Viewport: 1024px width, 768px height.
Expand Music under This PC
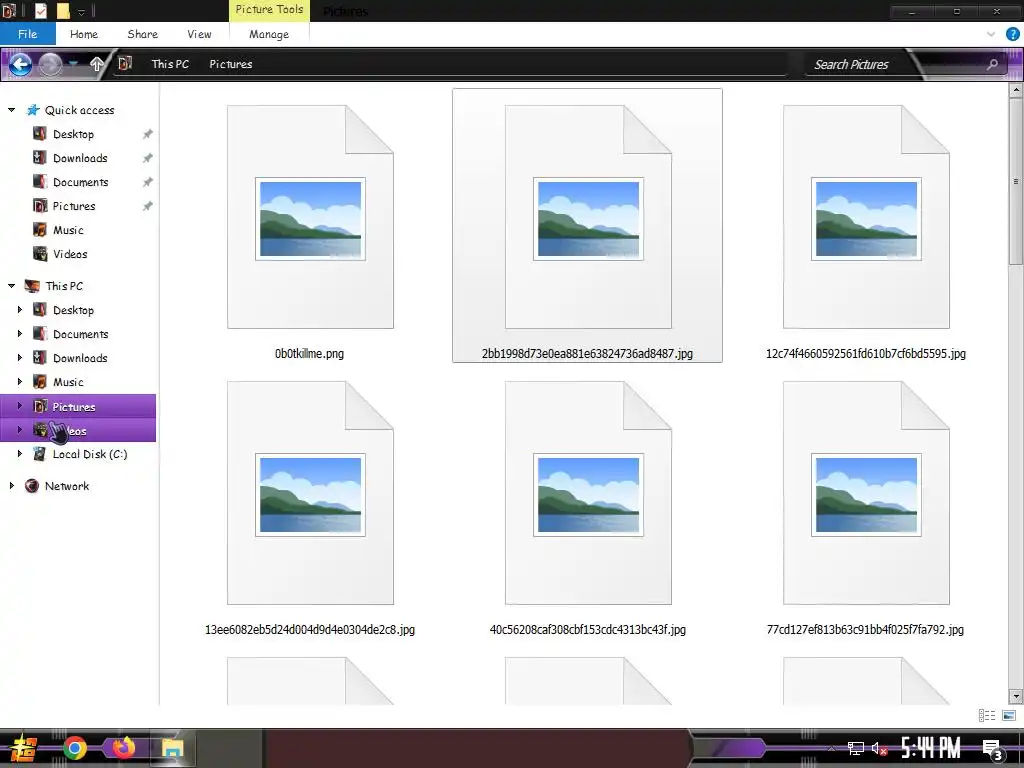point(20,381)
